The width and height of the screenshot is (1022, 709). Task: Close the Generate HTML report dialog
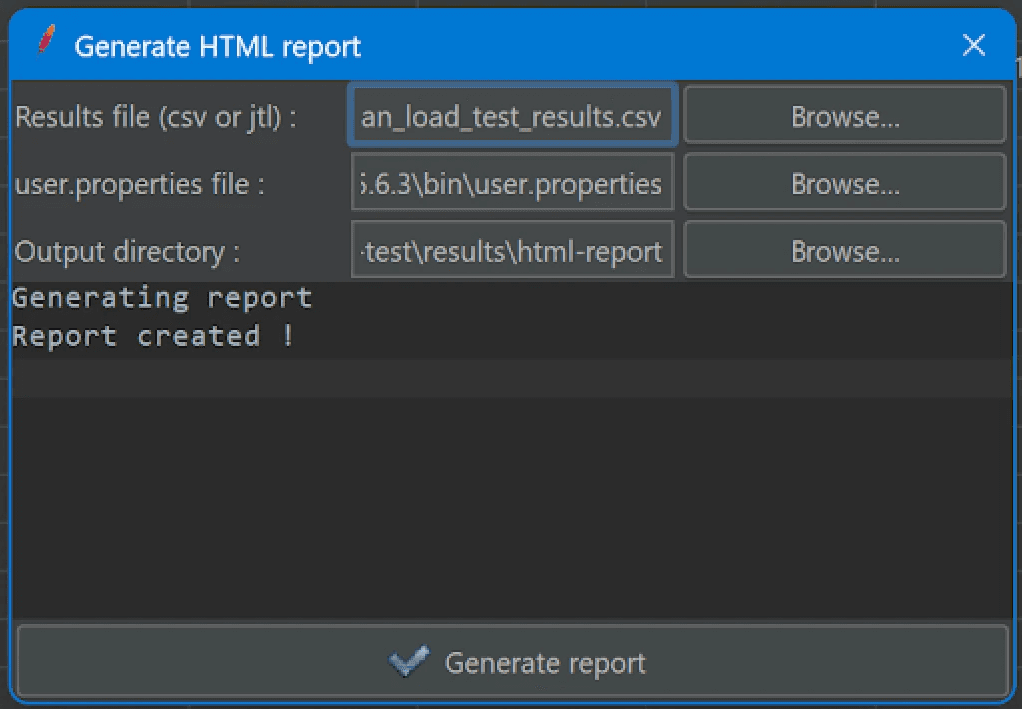(974, 45)
